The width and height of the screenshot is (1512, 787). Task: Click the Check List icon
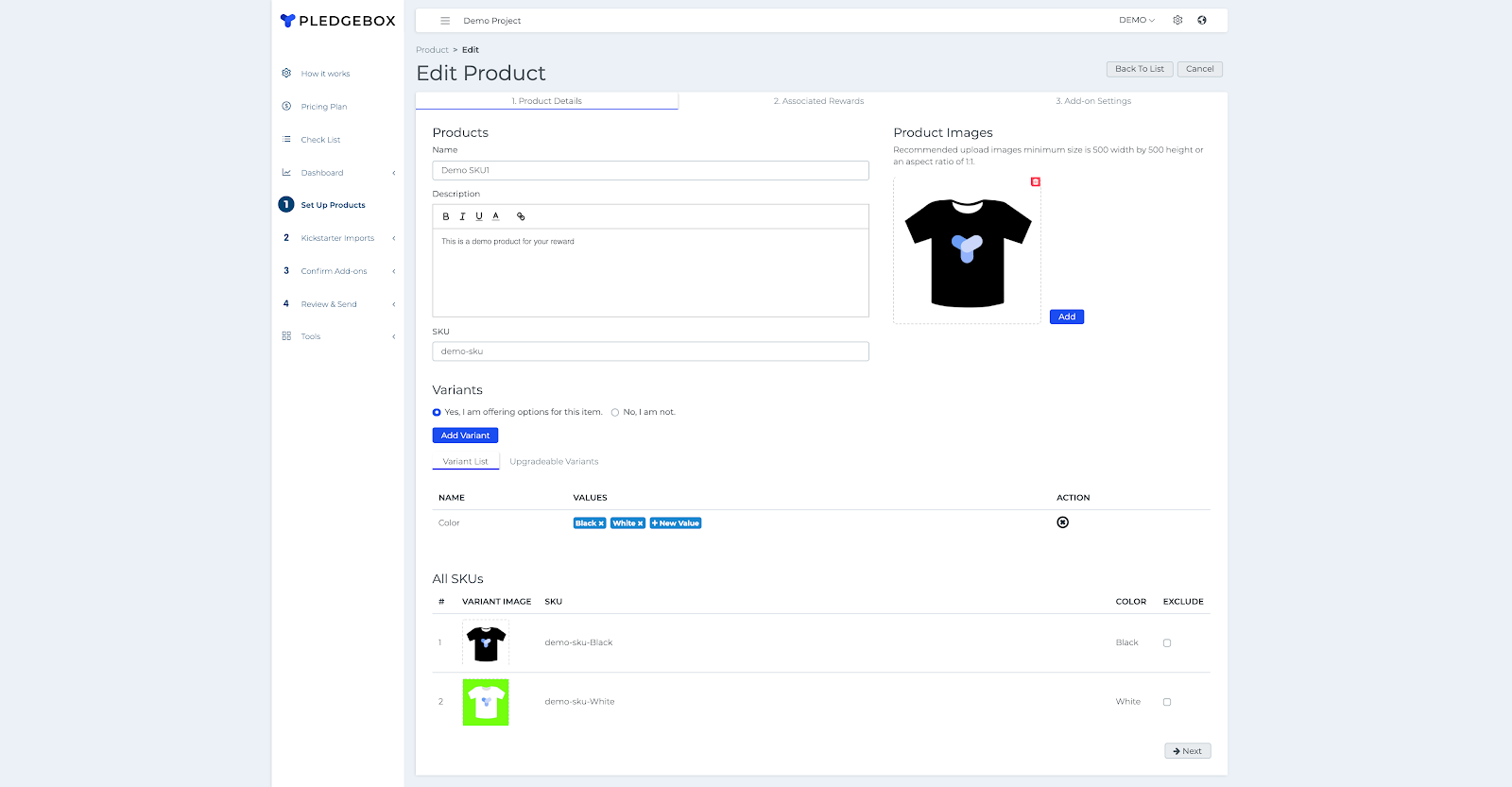[286, 139]
